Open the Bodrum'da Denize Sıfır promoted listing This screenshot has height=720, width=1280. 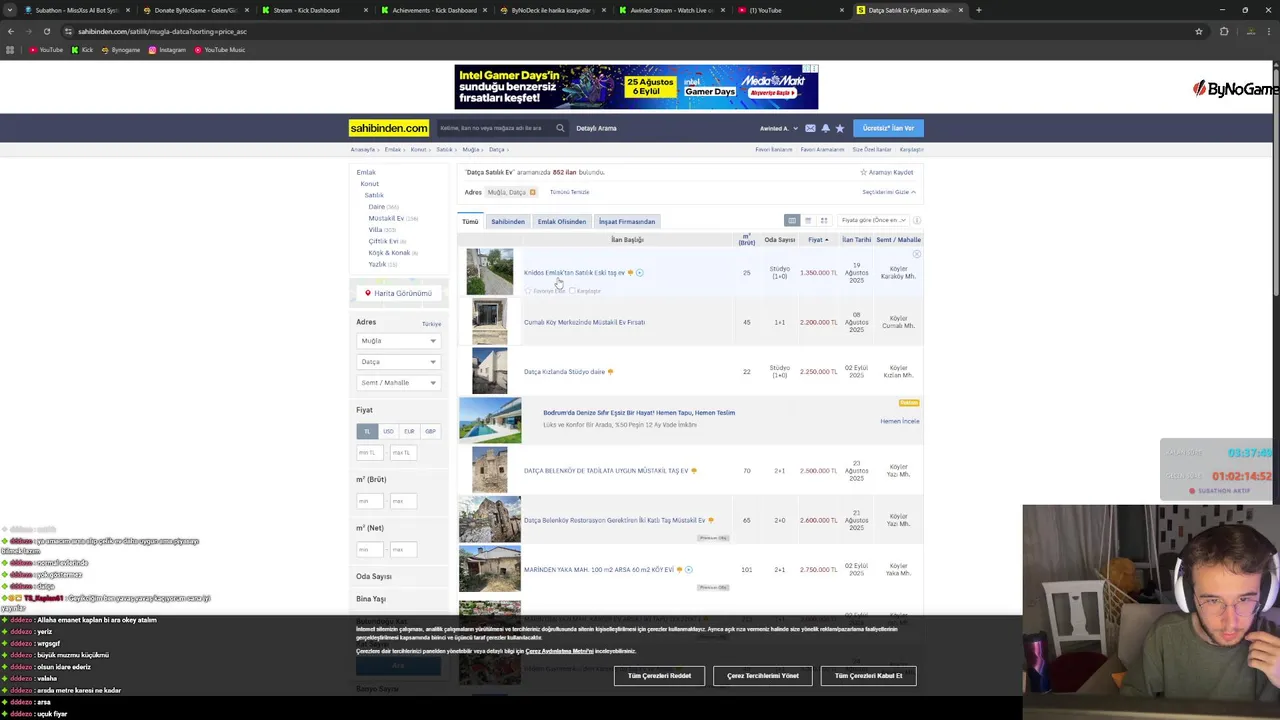pos(638,413)
